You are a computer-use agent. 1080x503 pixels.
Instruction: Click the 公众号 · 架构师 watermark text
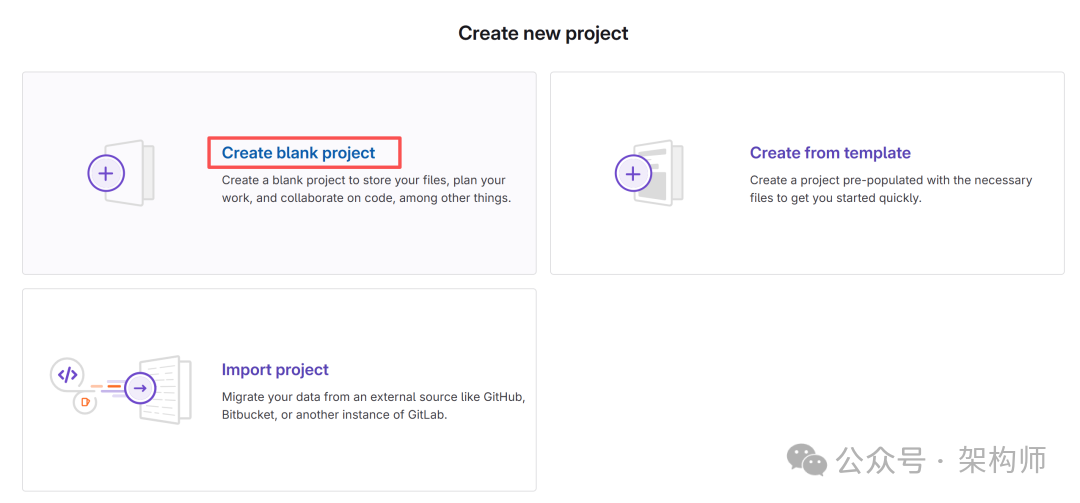[x=941, y=460]
